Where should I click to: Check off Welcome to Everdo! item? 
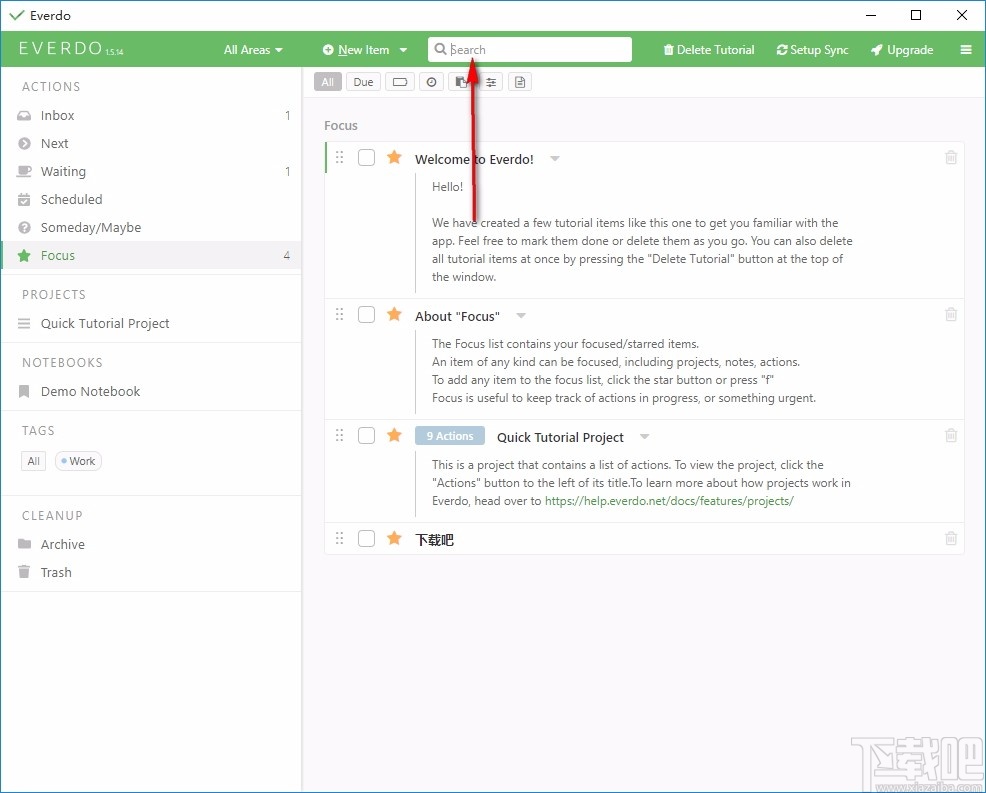click(x=367, y=157)
